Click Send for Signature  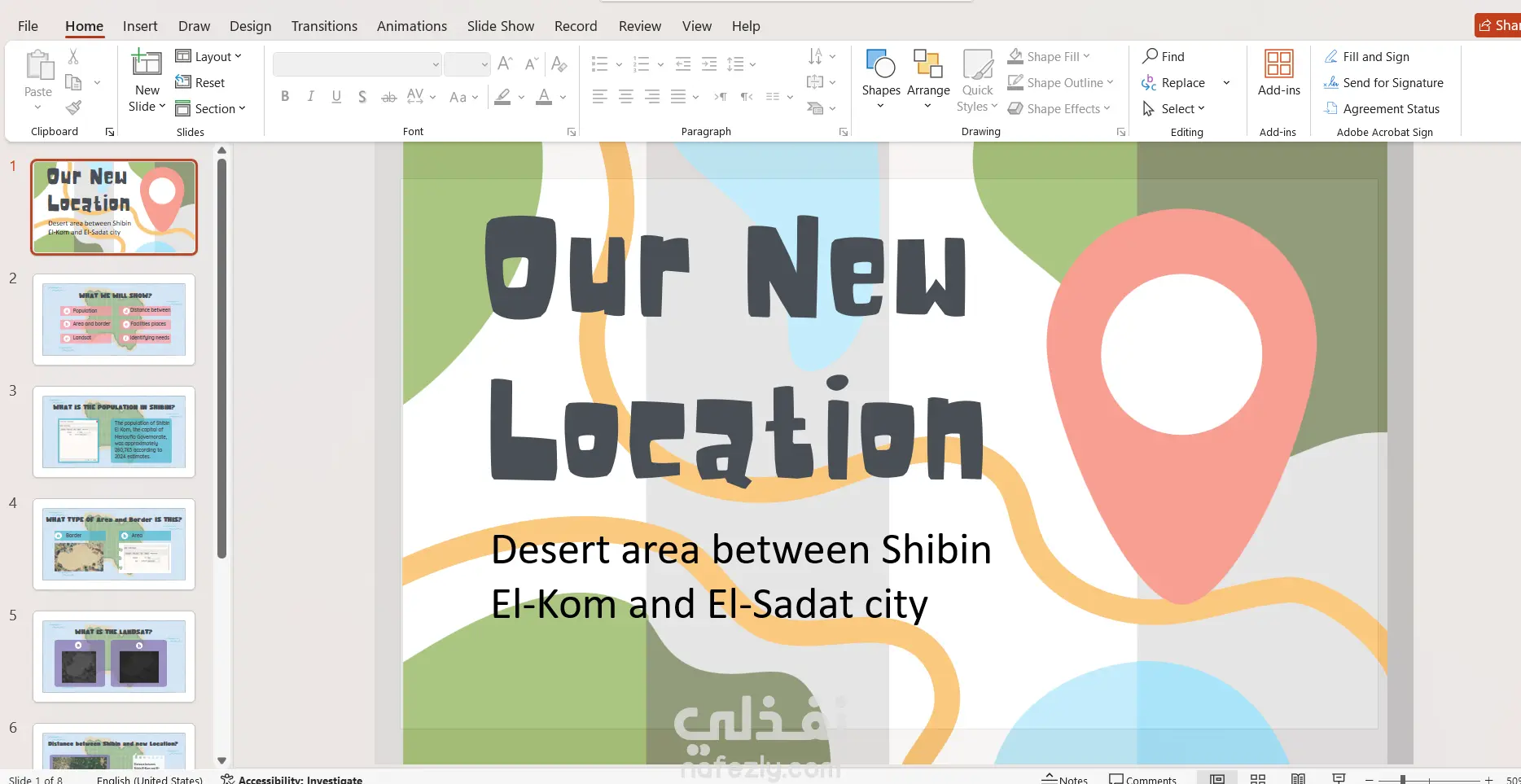[1383, 82]
